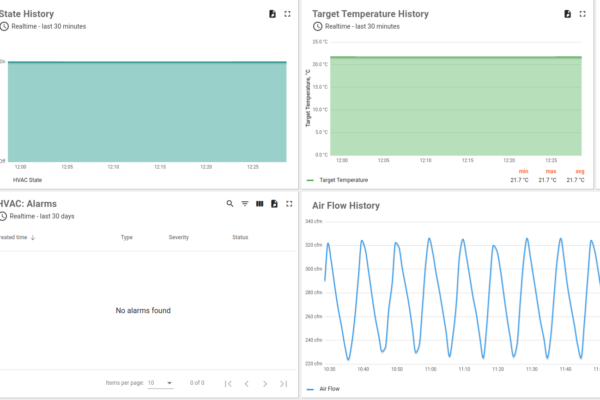
Task: Go to next page of alarms
Action: (x=264, y=383)
